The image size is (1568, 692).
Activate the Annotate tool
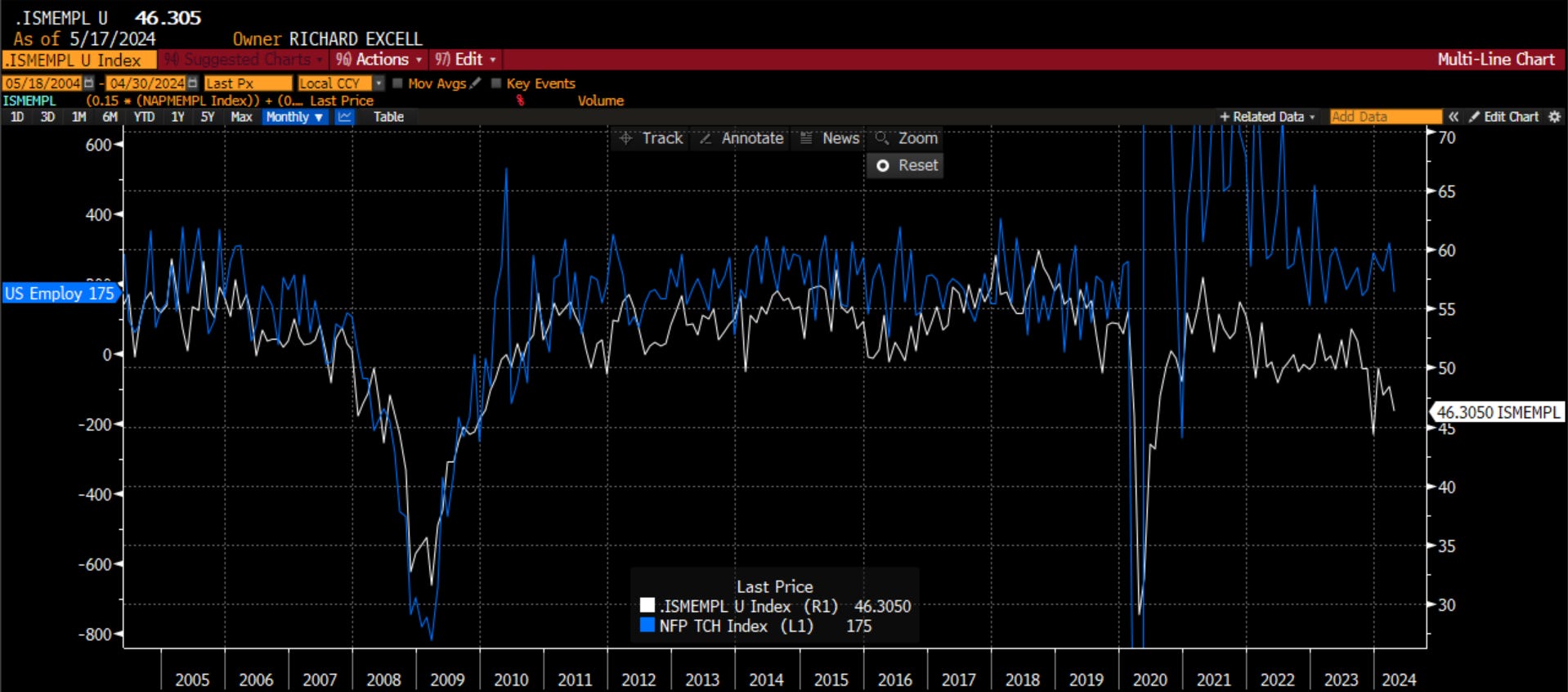741,138
